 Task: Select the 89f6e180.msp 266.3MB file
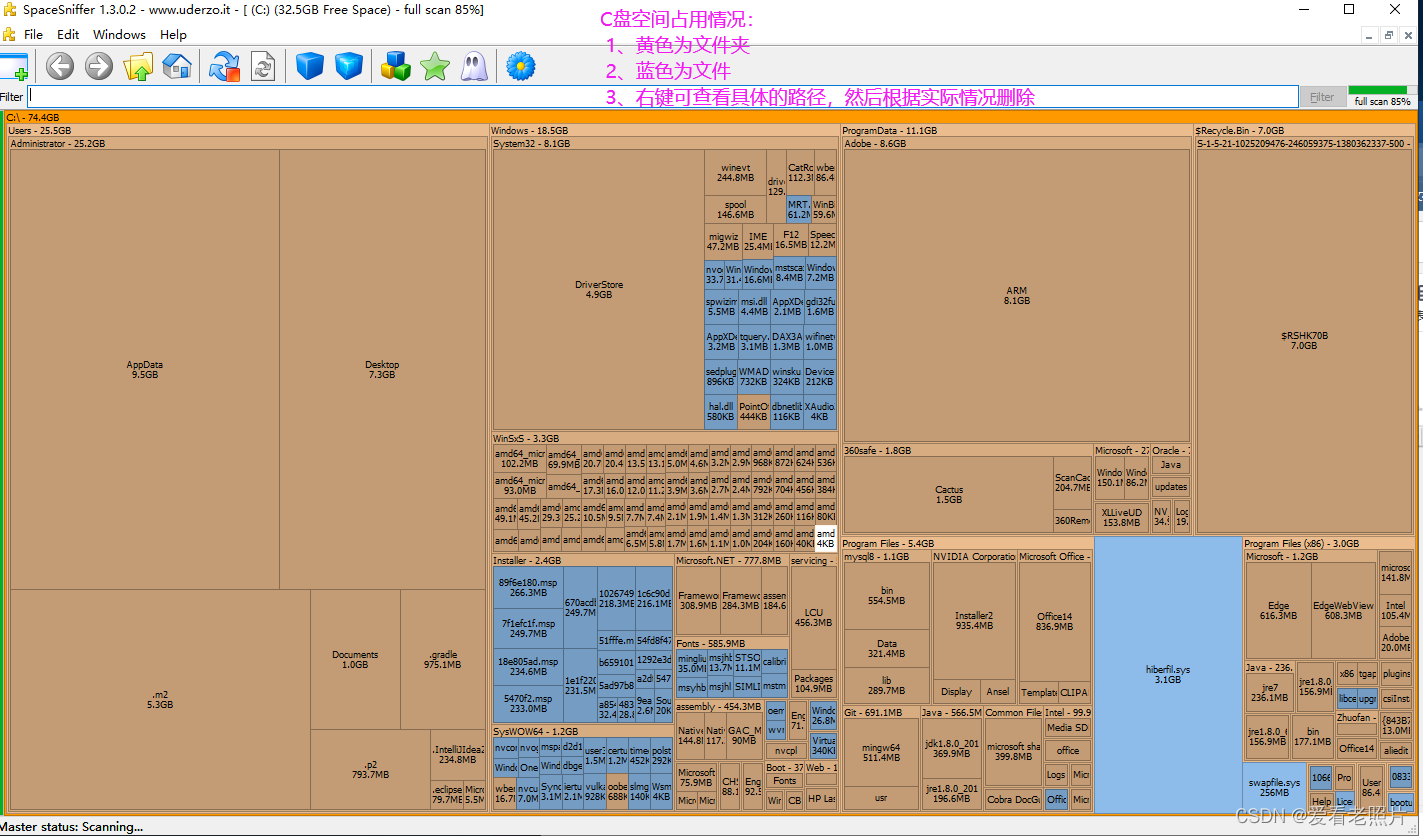pos(529,587)
